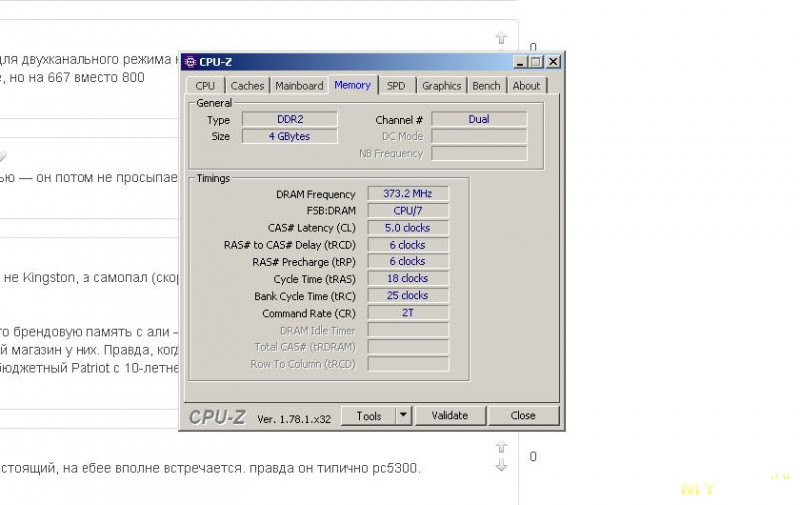Click the CPU-Z title bar icon
Image resolution: width=800 pixels, height=505 pixels.
(x=190, y=62)
